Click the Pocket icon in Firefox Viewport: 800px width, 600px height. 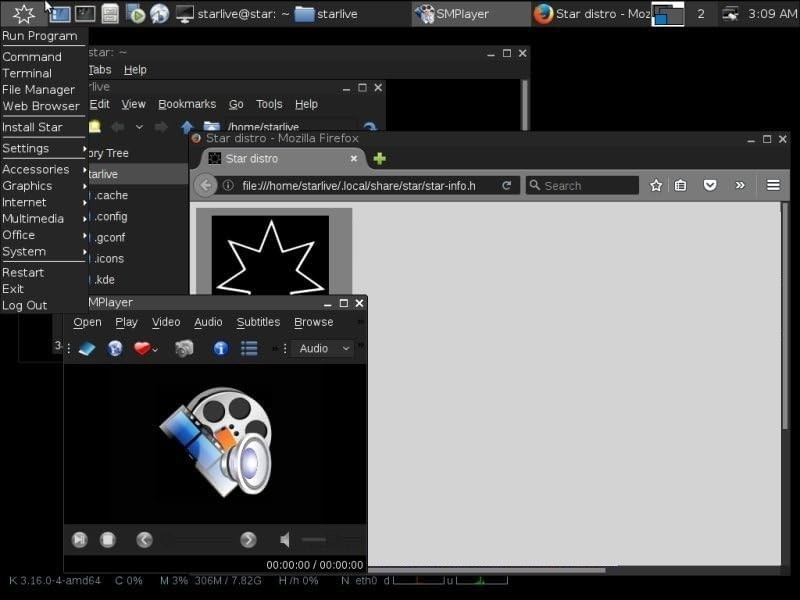710,185
